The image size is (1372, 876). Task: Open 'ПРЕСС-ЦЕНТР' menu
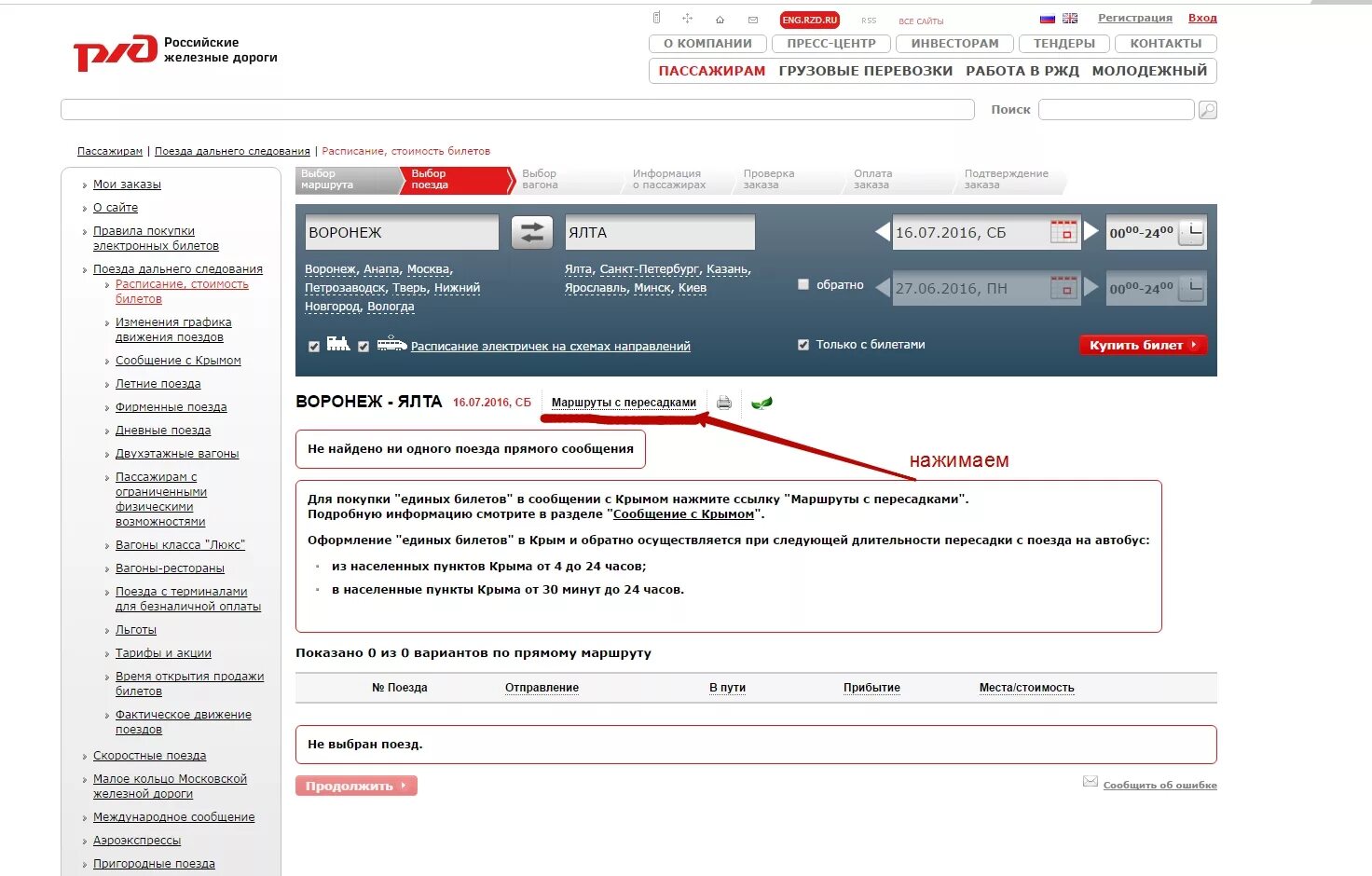click(x=831, y=44)
